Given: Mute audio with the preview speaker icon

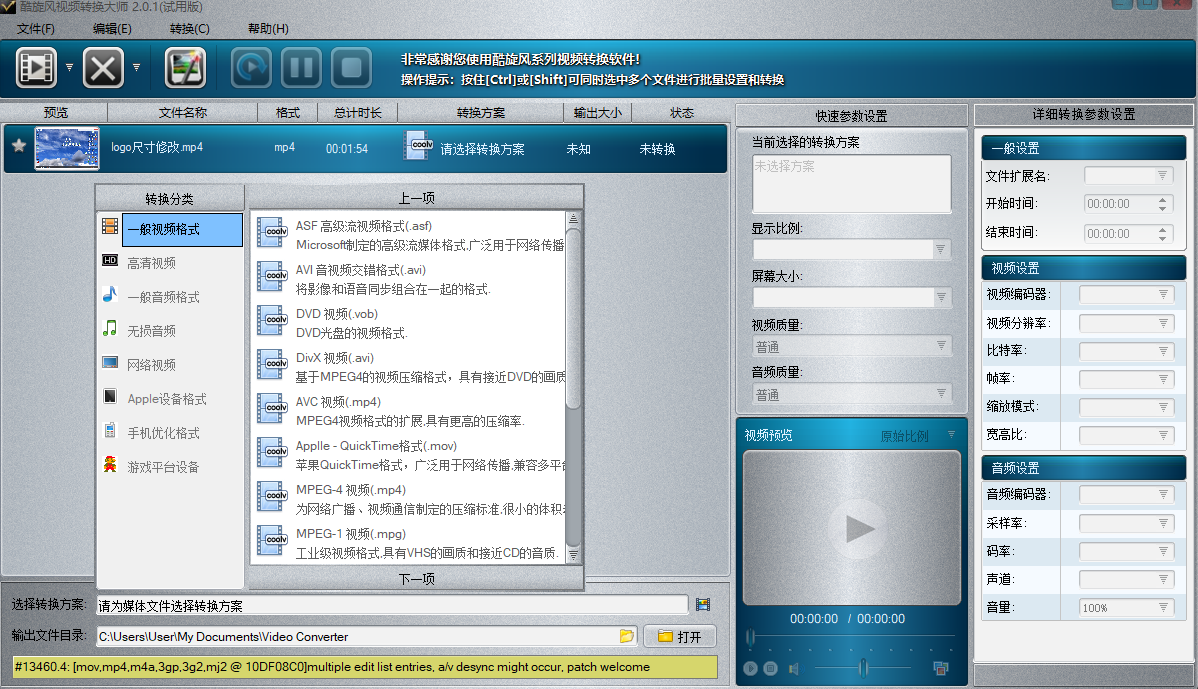Looking at the screenshot, I should pyautogui.click(x=794, y=668).
